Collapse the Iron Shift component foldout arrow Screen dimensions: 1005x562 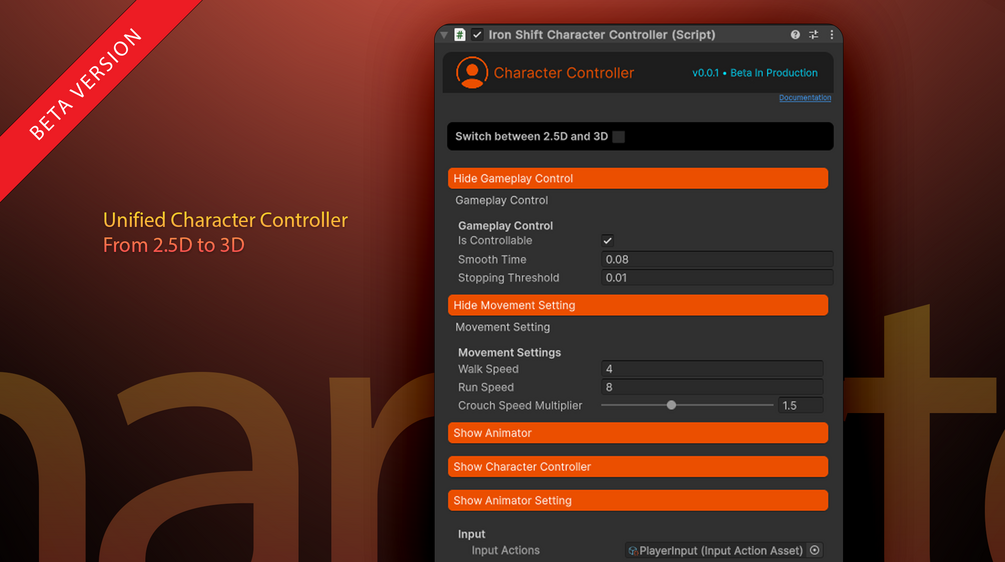point(444,35)
